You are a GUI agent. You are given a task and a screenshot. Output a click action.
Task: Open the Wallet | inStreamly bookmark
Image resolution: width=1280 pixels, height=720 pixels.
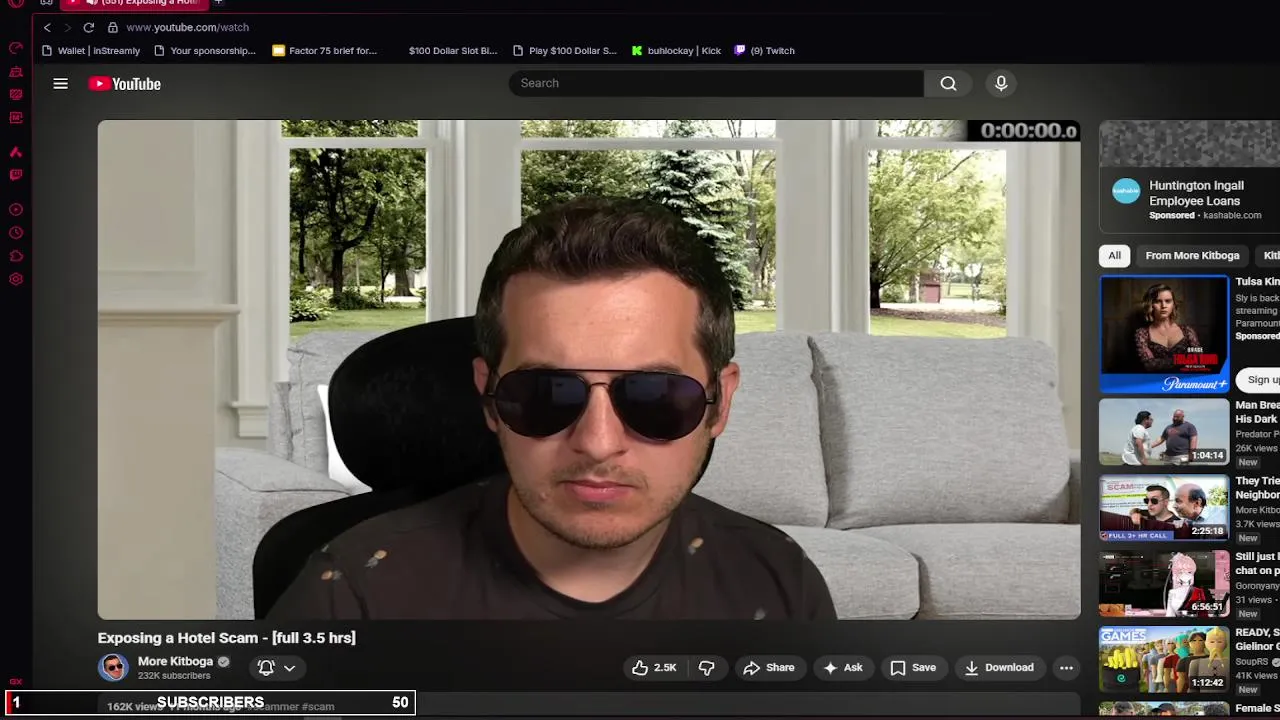91,51
